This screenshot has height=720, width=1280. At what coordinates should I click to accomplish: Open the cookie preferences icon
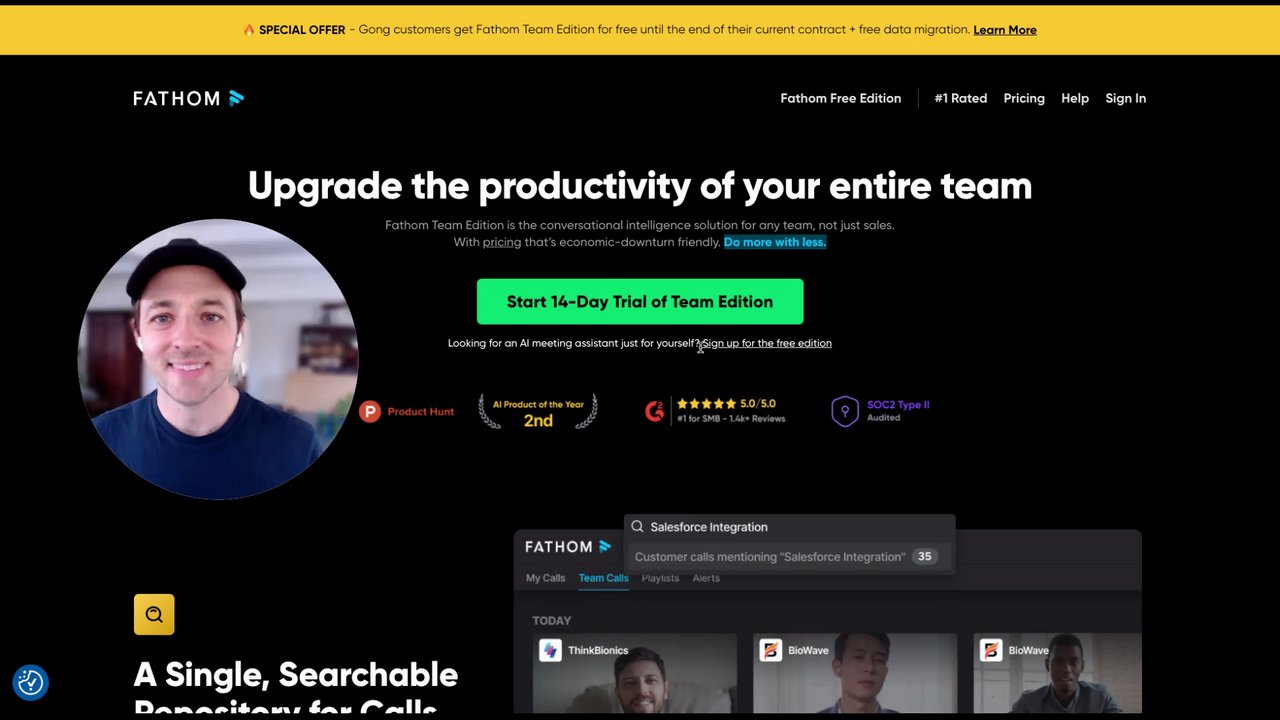coord(31,682)
